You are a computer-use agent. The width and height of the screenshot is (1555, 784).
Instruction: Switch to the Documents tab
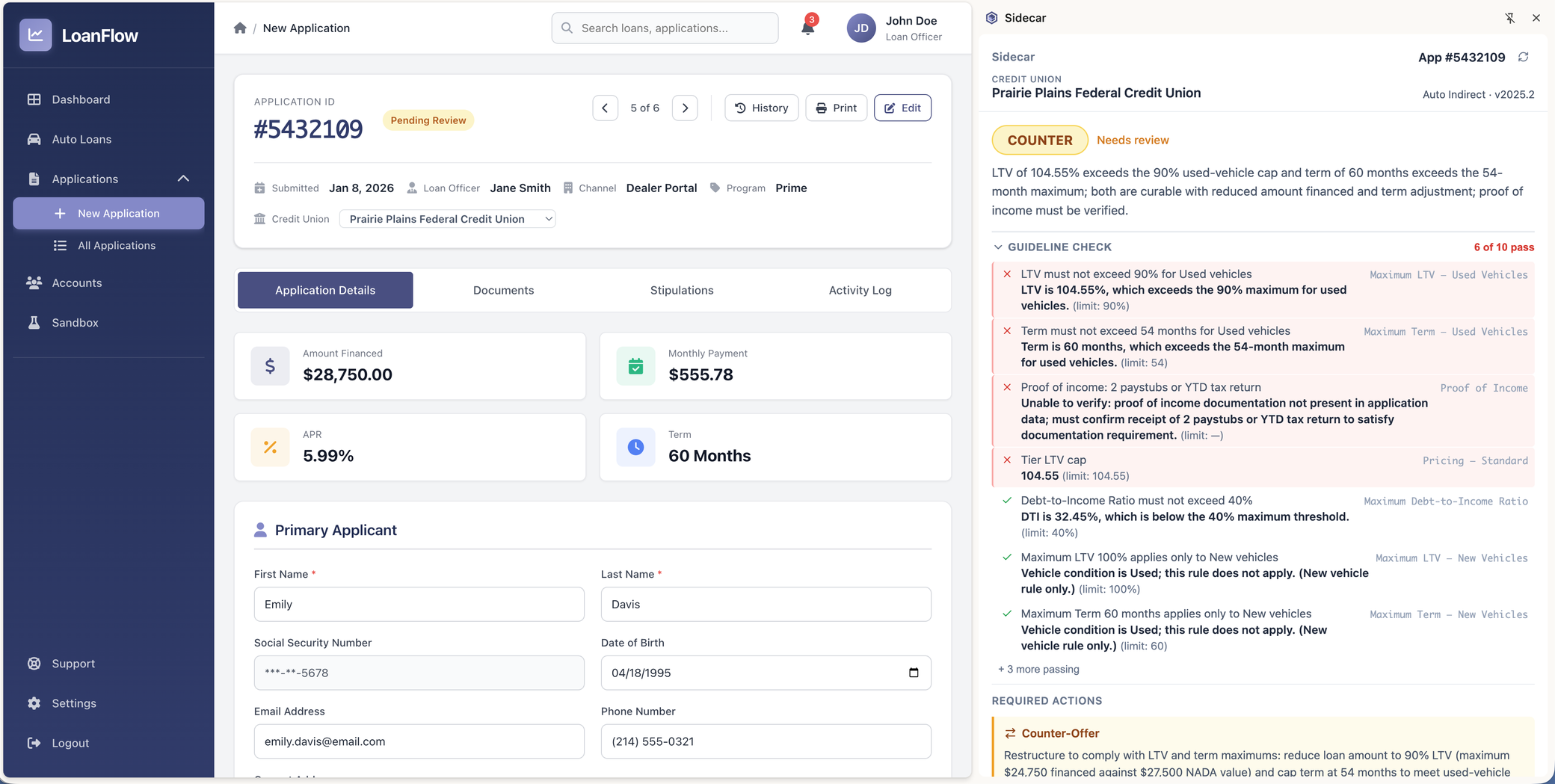503,290
